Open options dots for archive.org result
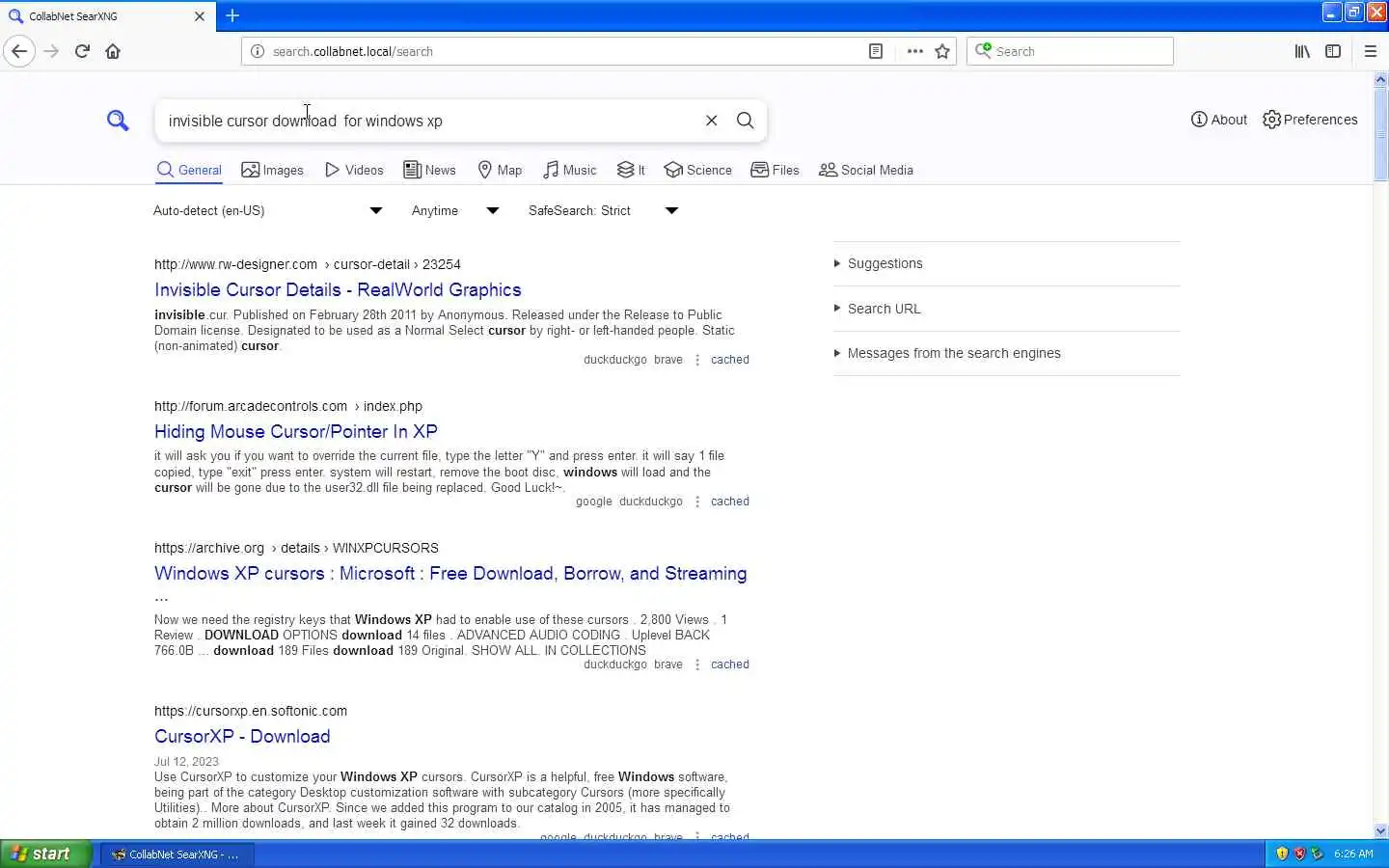 click(697, 665)
